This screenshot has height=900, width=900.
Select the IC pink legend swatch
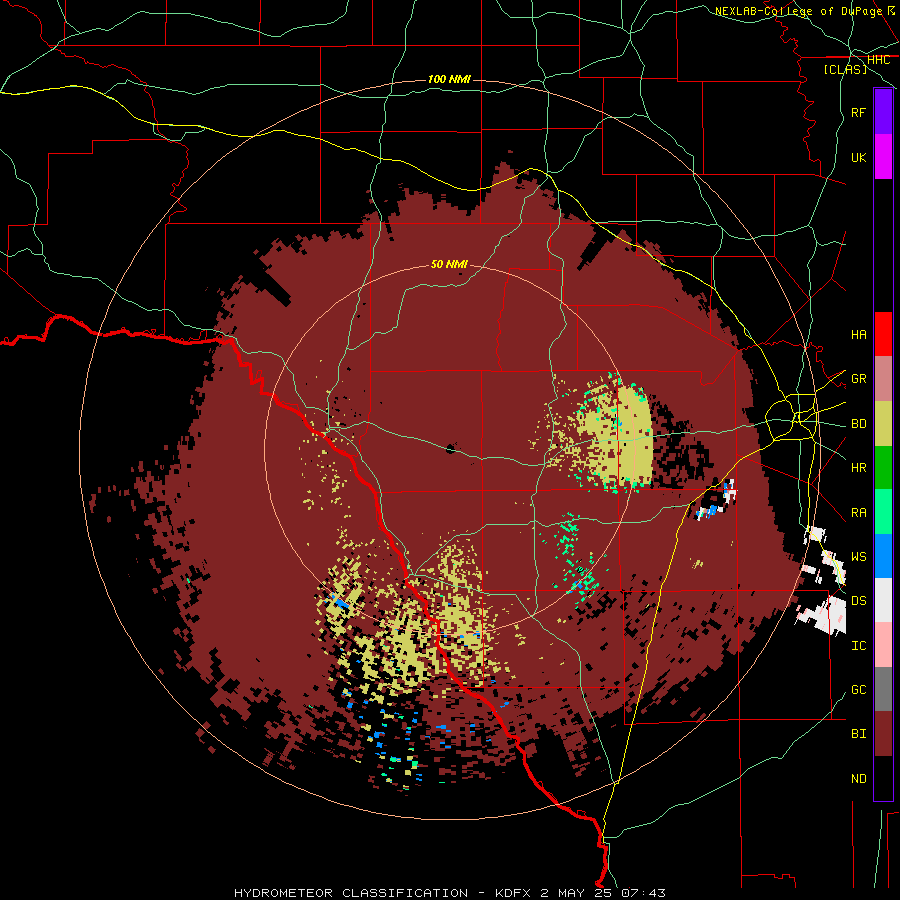tap(883, 645)
